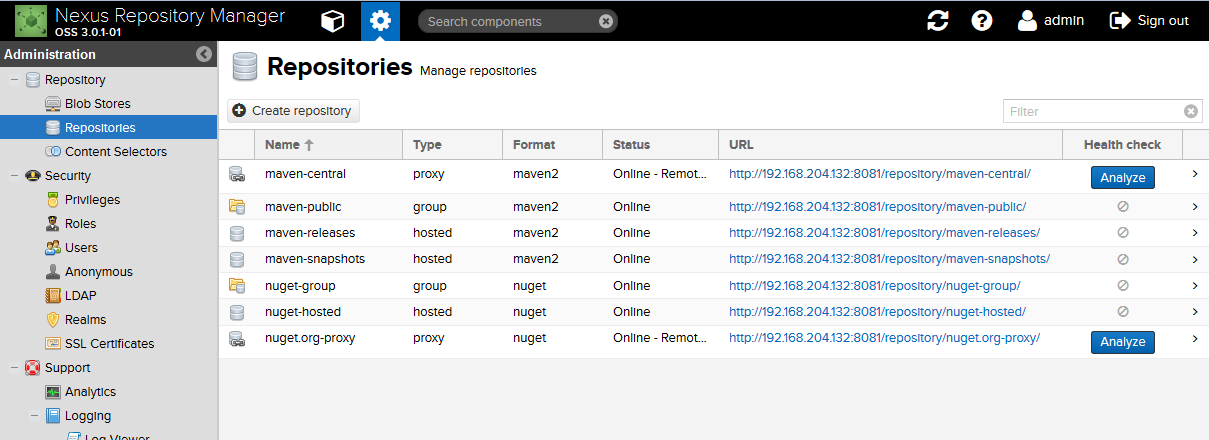Screen dimensions: 1209x440
Task: Click into the Filter input field
Action: (1092, 112)
